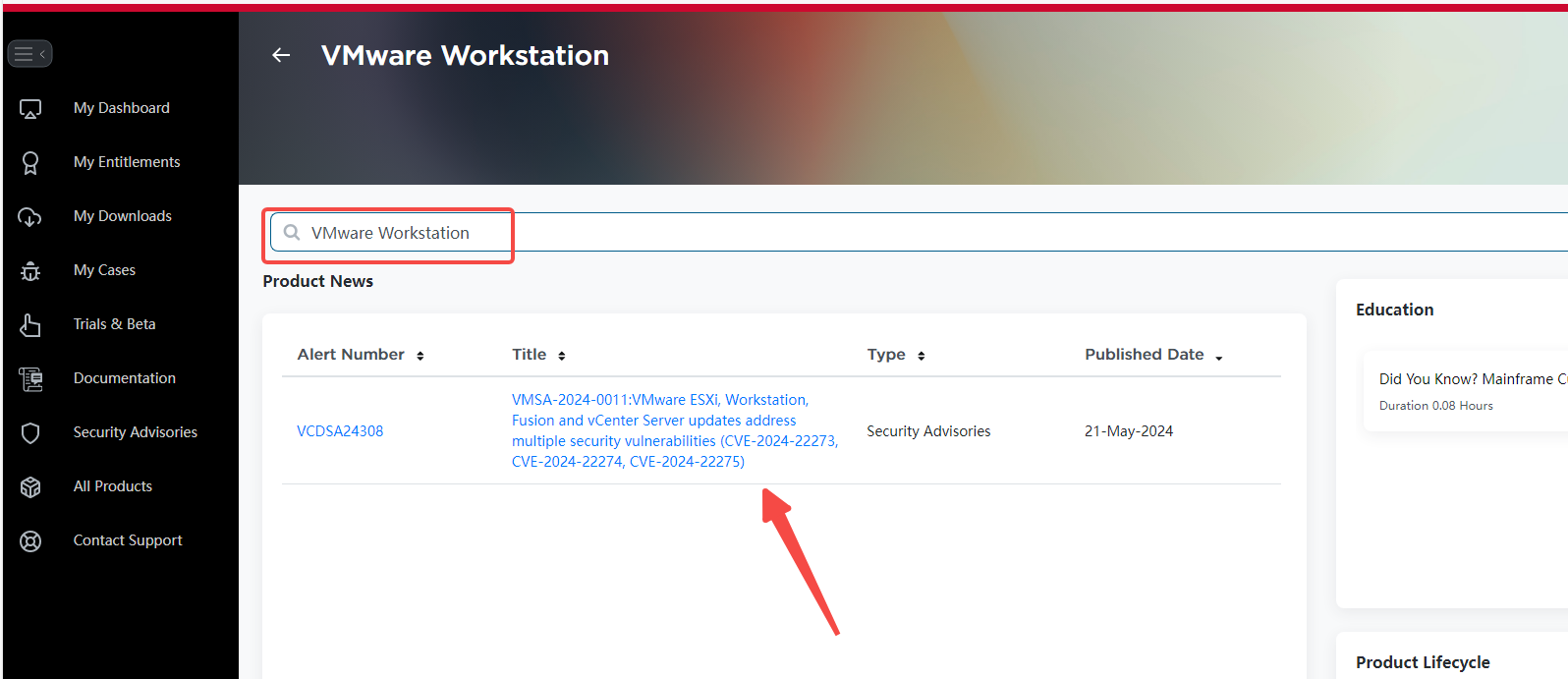Image resolution: width=1568 pixels, height=679 pixels.
Task: Open My Dashboard menu item
Action: (122, 108)
